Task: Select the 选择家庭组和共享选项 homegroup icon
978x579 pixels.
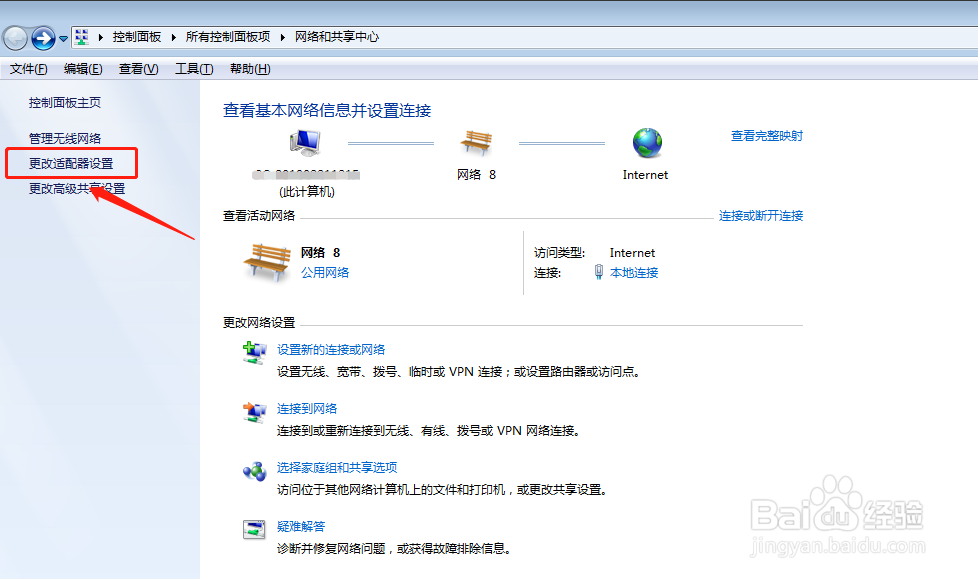Action: (253, 468)
